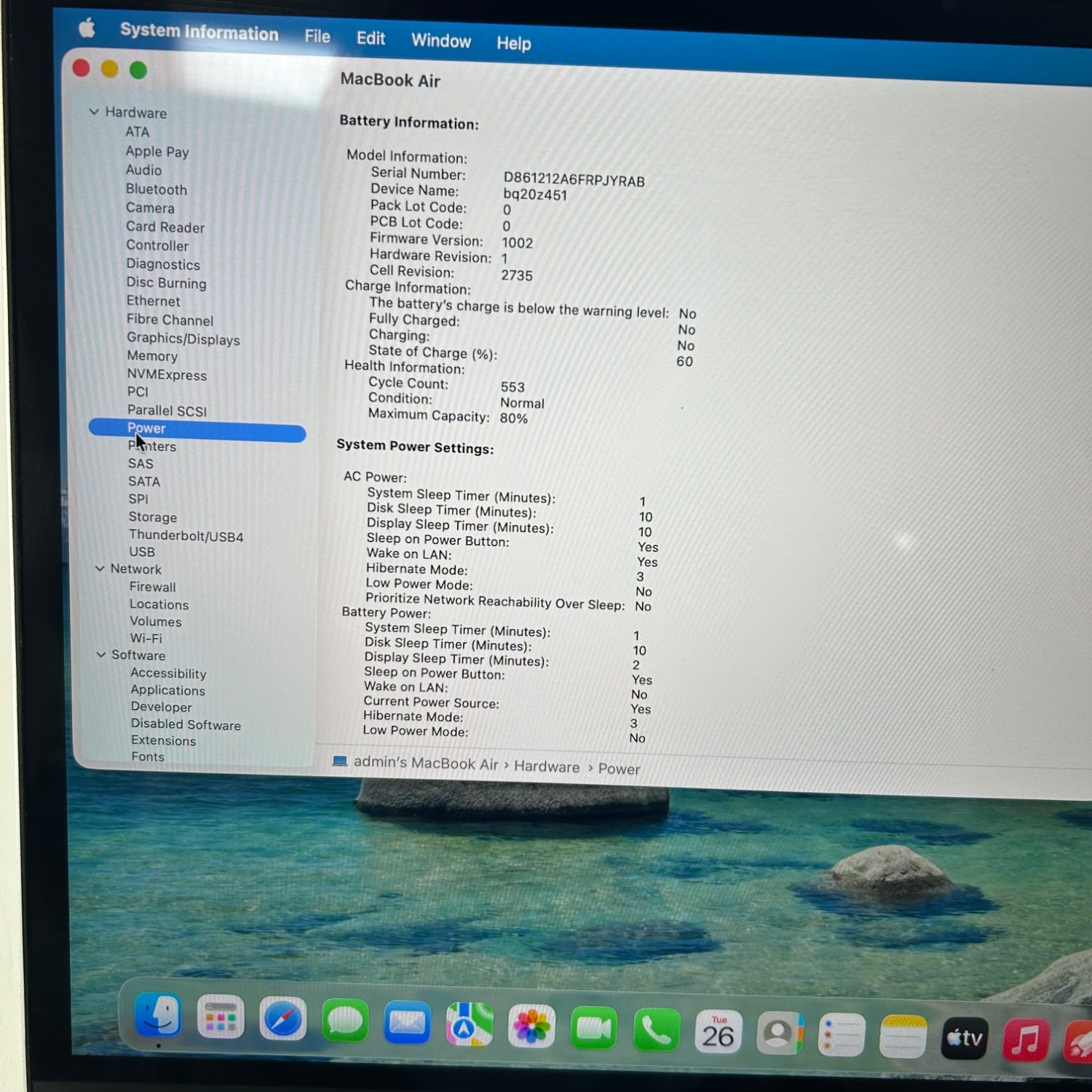Screen dimensions: 1092x1092
Task: Show installed Applications list
Action: coord(168,690)
